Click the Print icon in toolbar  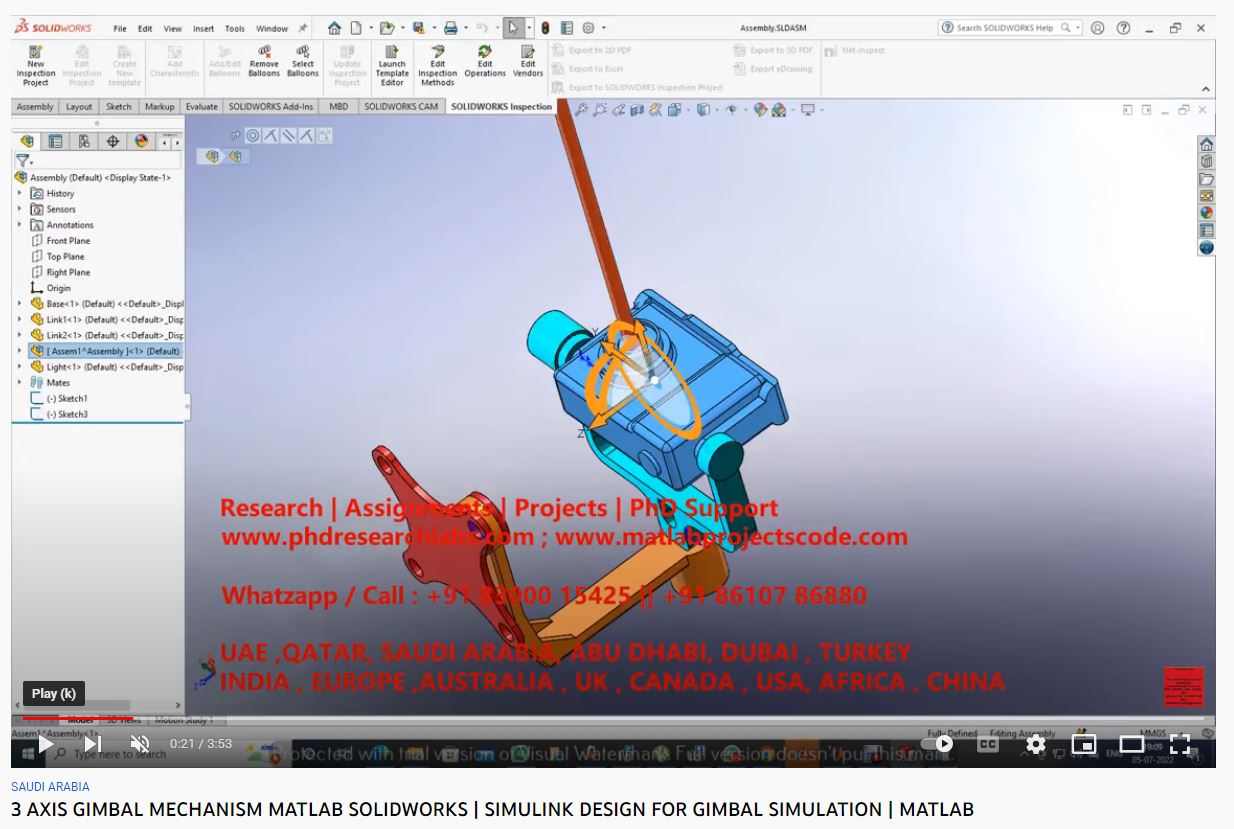click(x=450, y=28)
